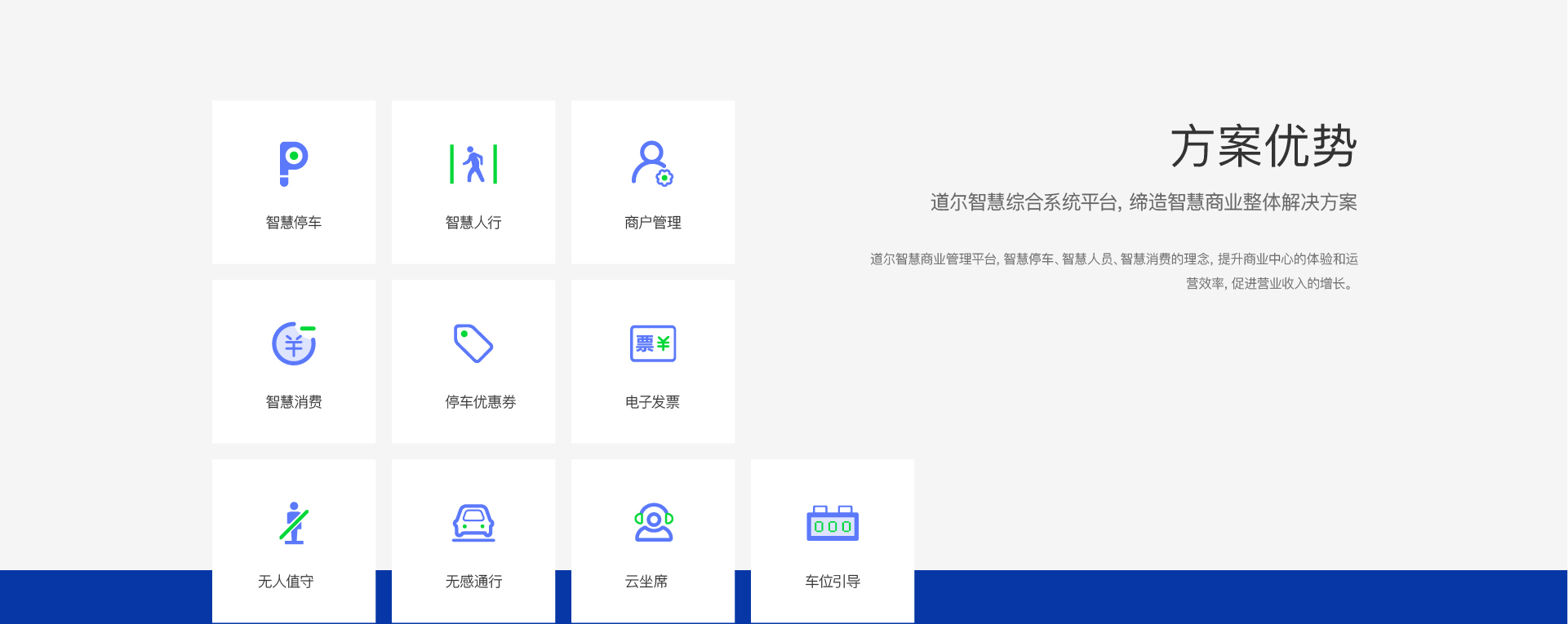The width and height of the screenshot is (1568, 624).
Task: Click the paragraph line ending 促进营业收入的增长
Action: (x=1272, y=284)
